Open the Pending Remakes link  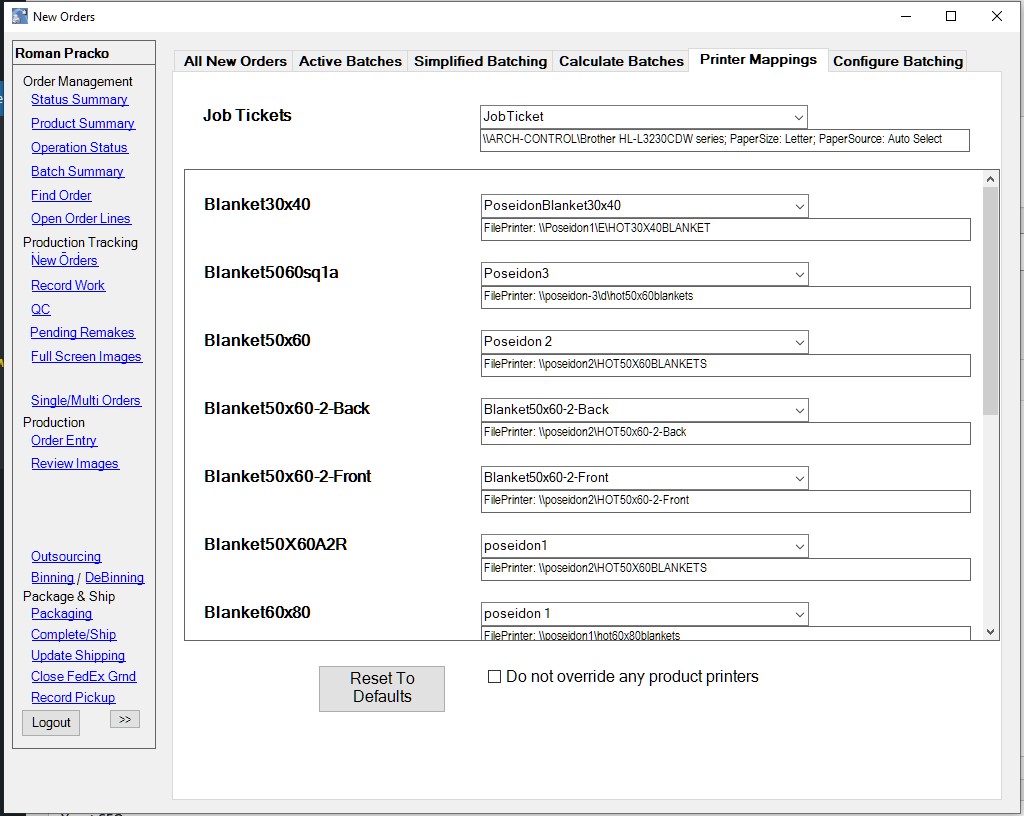82,333
